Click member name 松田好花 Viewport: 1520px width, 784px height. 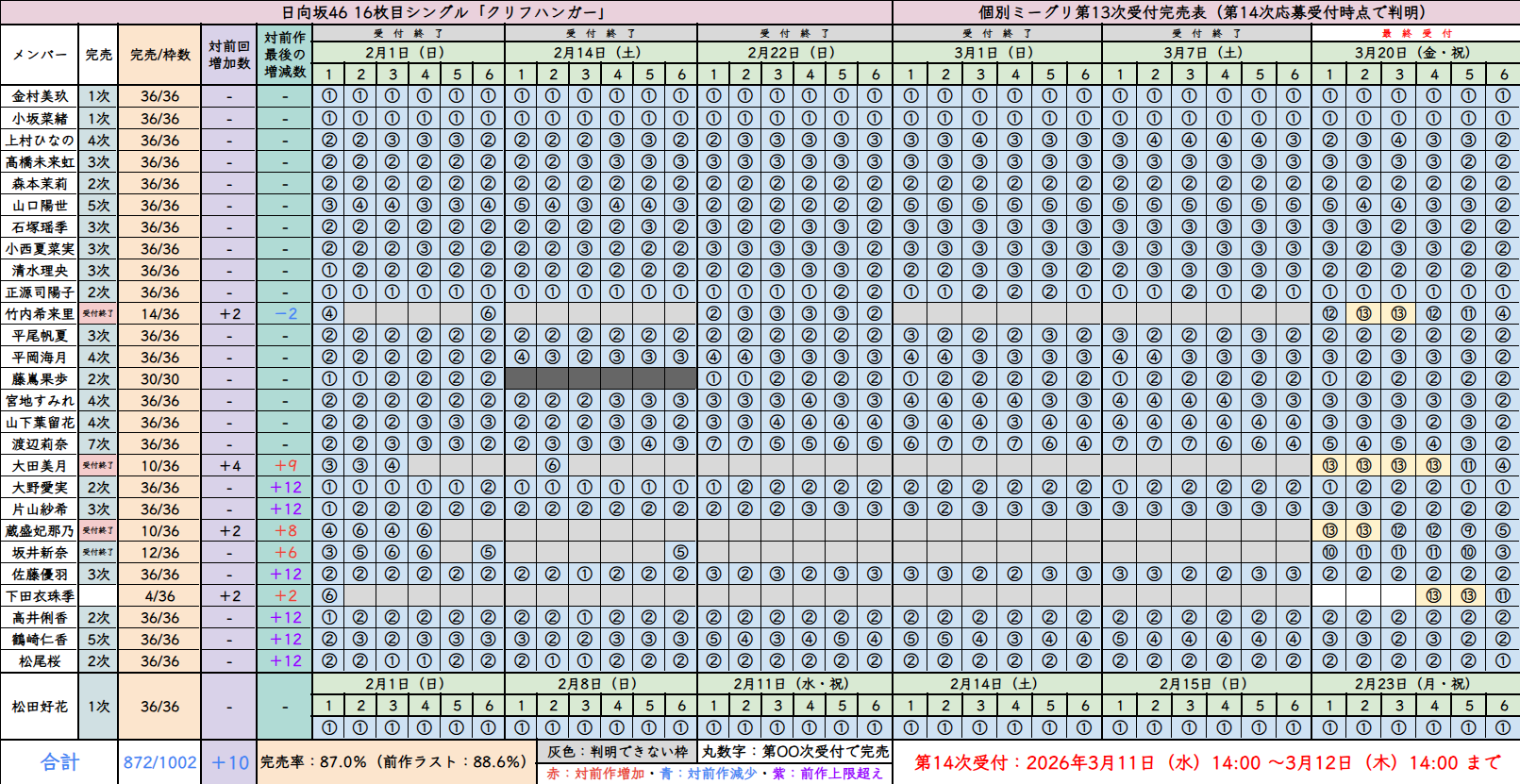click(x=40, y=707)
